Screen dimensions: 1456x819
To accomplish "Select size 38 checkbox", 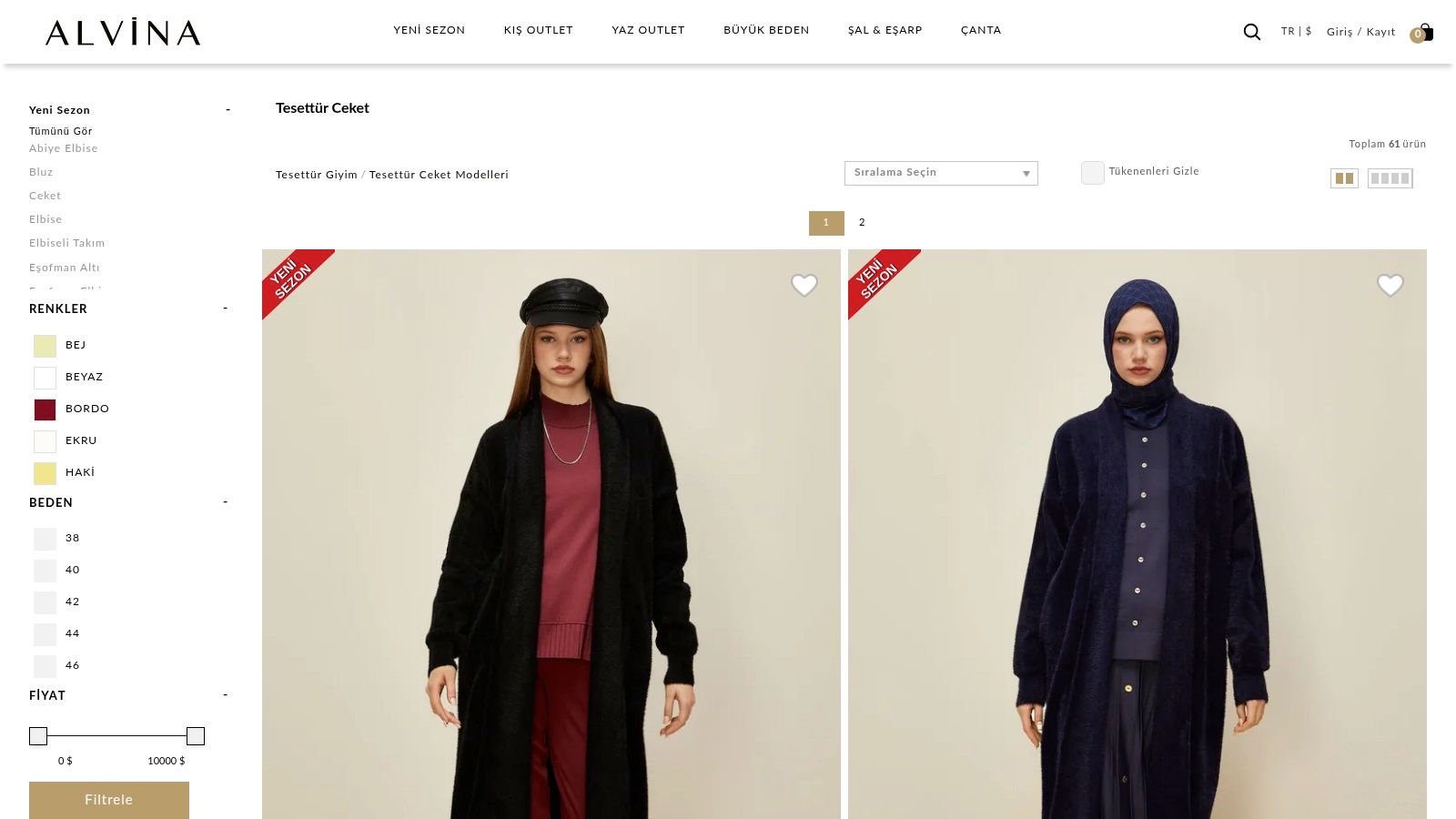I will (x=45, y=539).
